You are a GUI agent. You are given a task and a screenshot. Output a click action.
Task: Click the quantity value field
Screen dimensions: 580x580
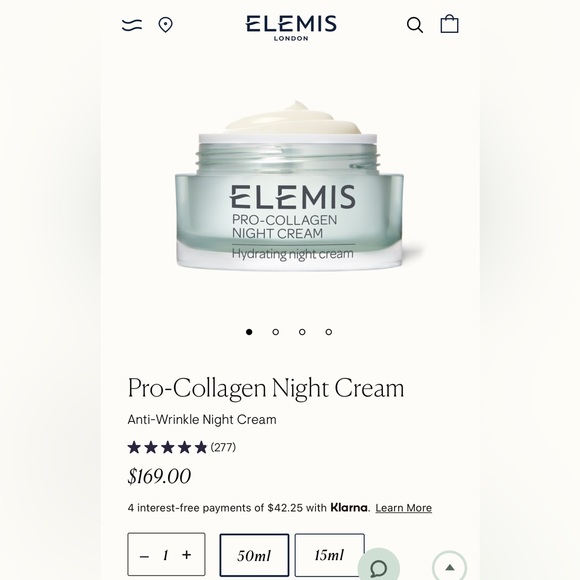pyautogui.click(x=166, y=555)
